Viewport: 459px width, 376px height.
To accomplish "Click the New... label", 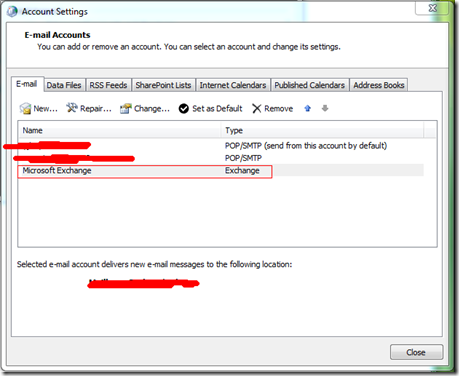I will coord(46,109).
